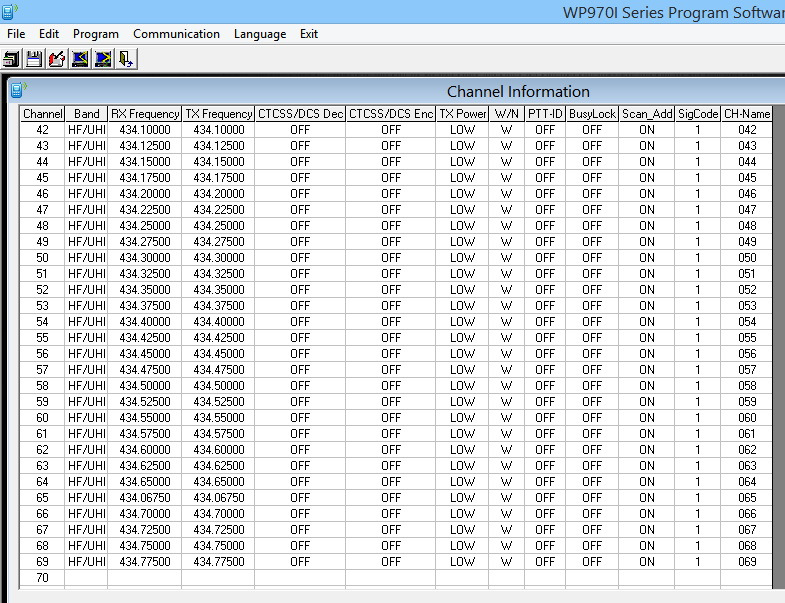Open the Language menu

259,34
